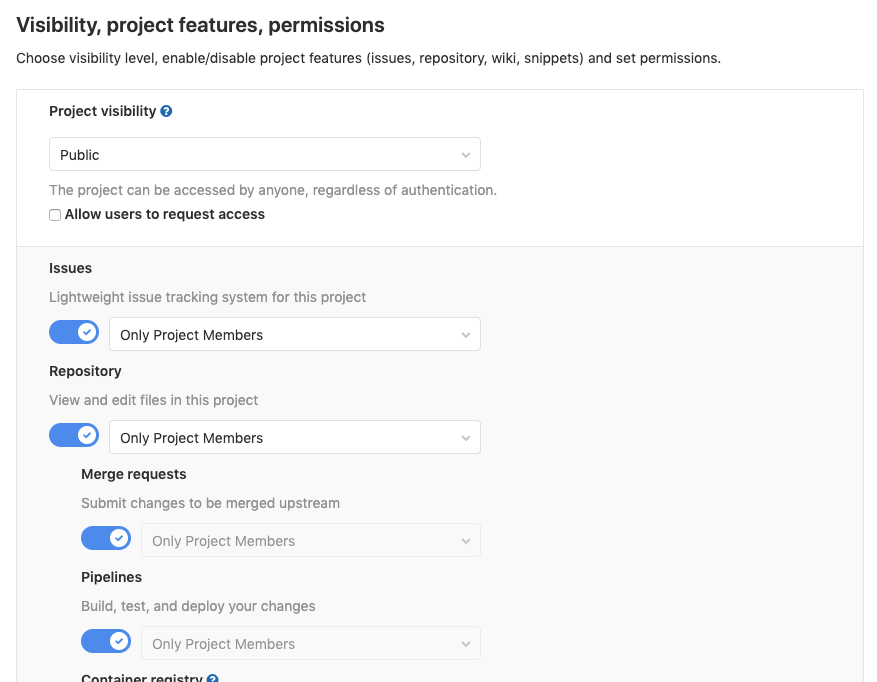Viewport: 877px width, 682px height.
Task: Click the Visibility, project features, permissions heading
Action: coord(200,25)
